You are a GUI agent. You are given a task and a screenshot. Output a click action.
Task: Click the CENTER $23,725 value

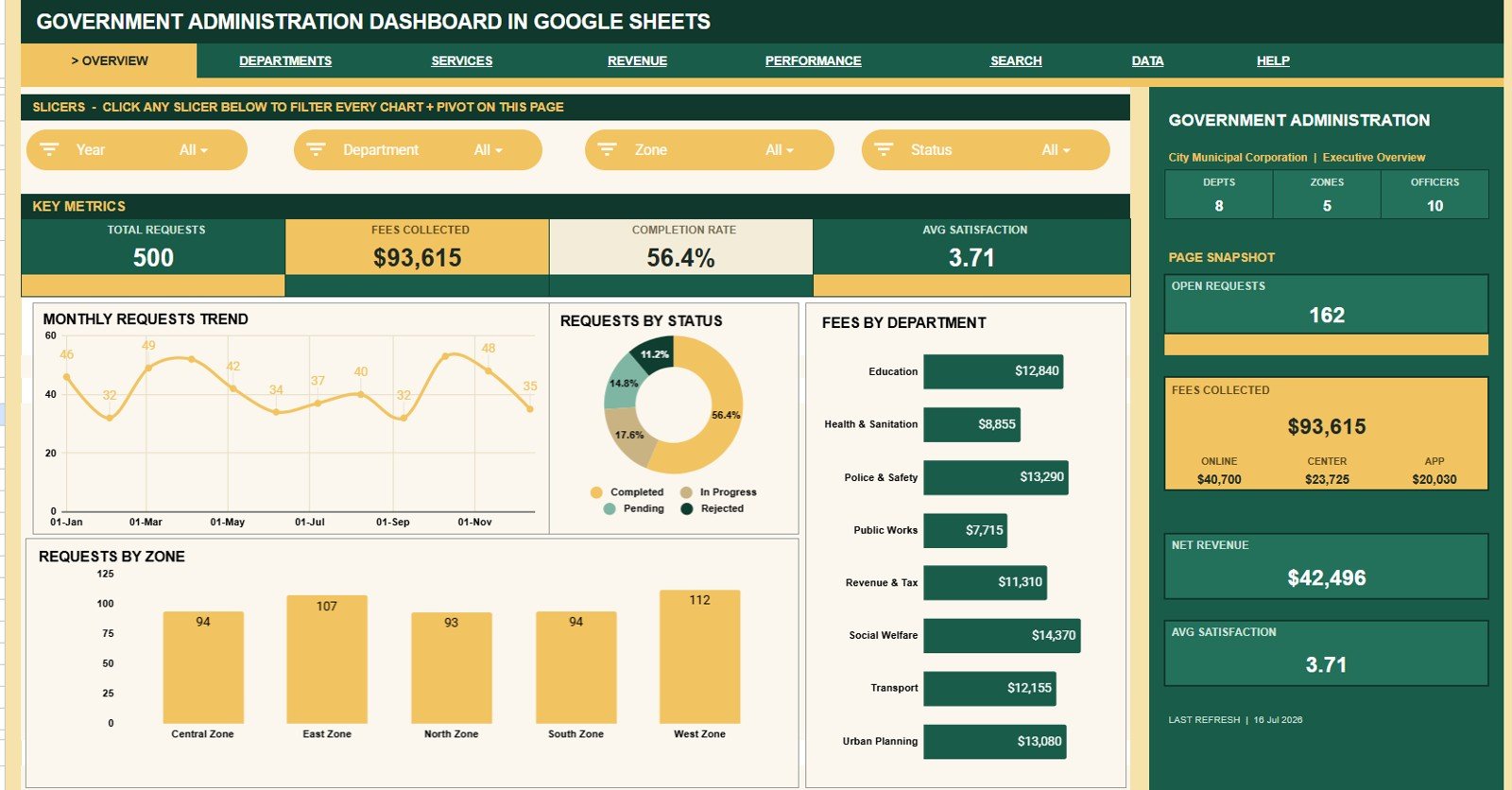tap(1327, 479)
